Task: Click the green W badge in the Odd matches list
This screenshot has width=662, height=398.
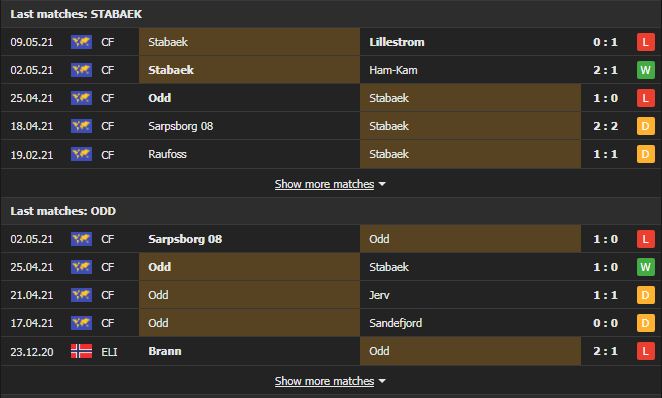Action: click(646, 267)
